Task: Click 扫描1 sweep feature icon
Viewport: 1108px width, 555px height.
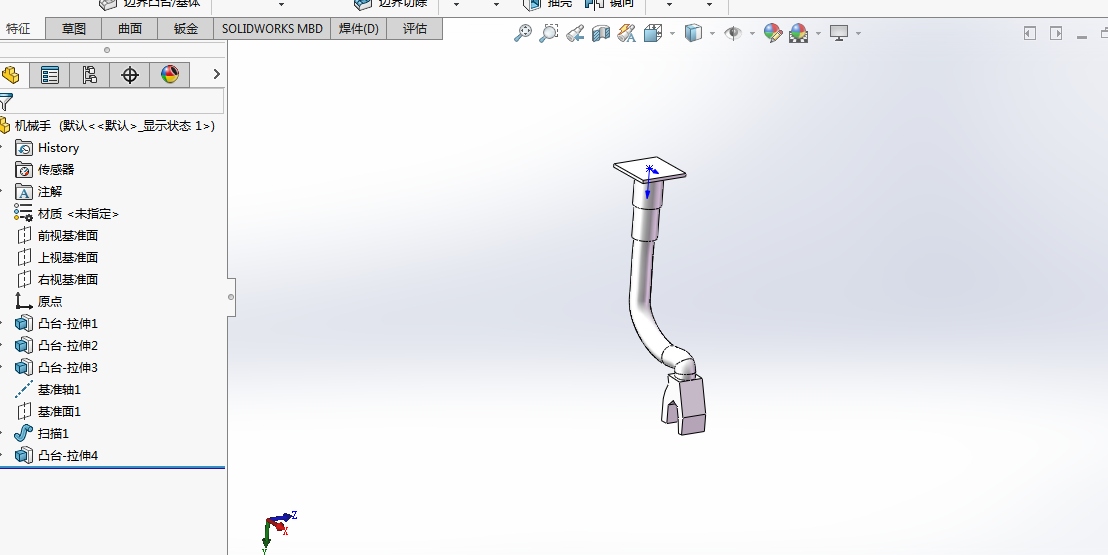Action: (24, 433)
